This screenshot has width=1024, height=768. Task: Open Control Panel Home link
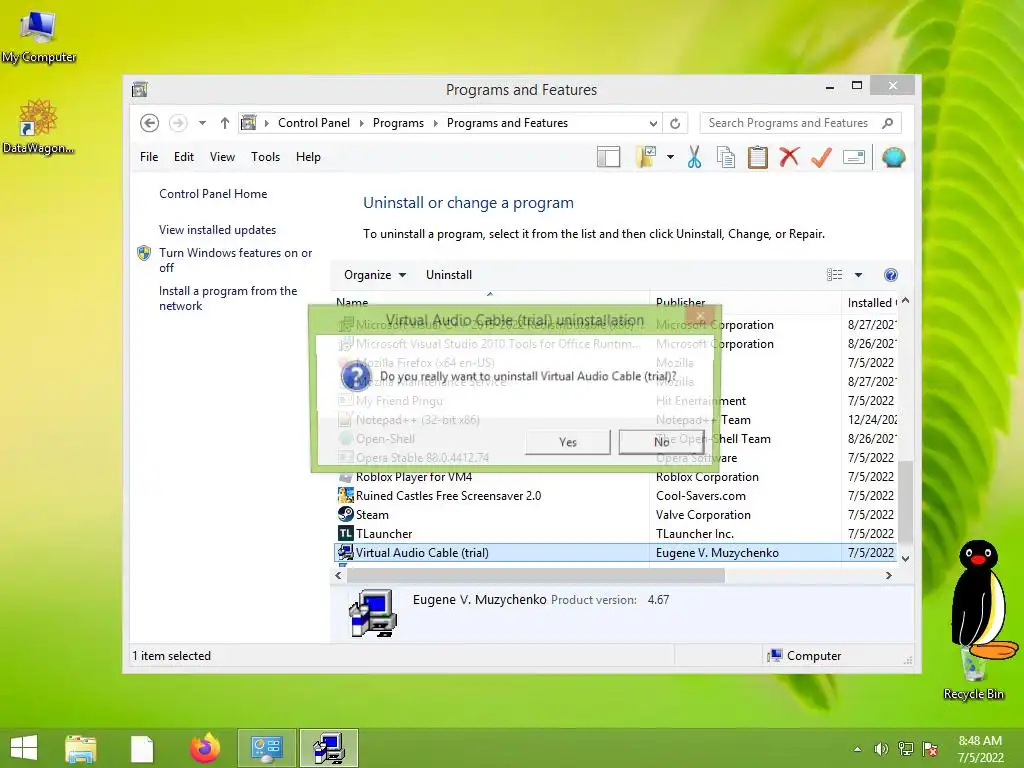213,194
